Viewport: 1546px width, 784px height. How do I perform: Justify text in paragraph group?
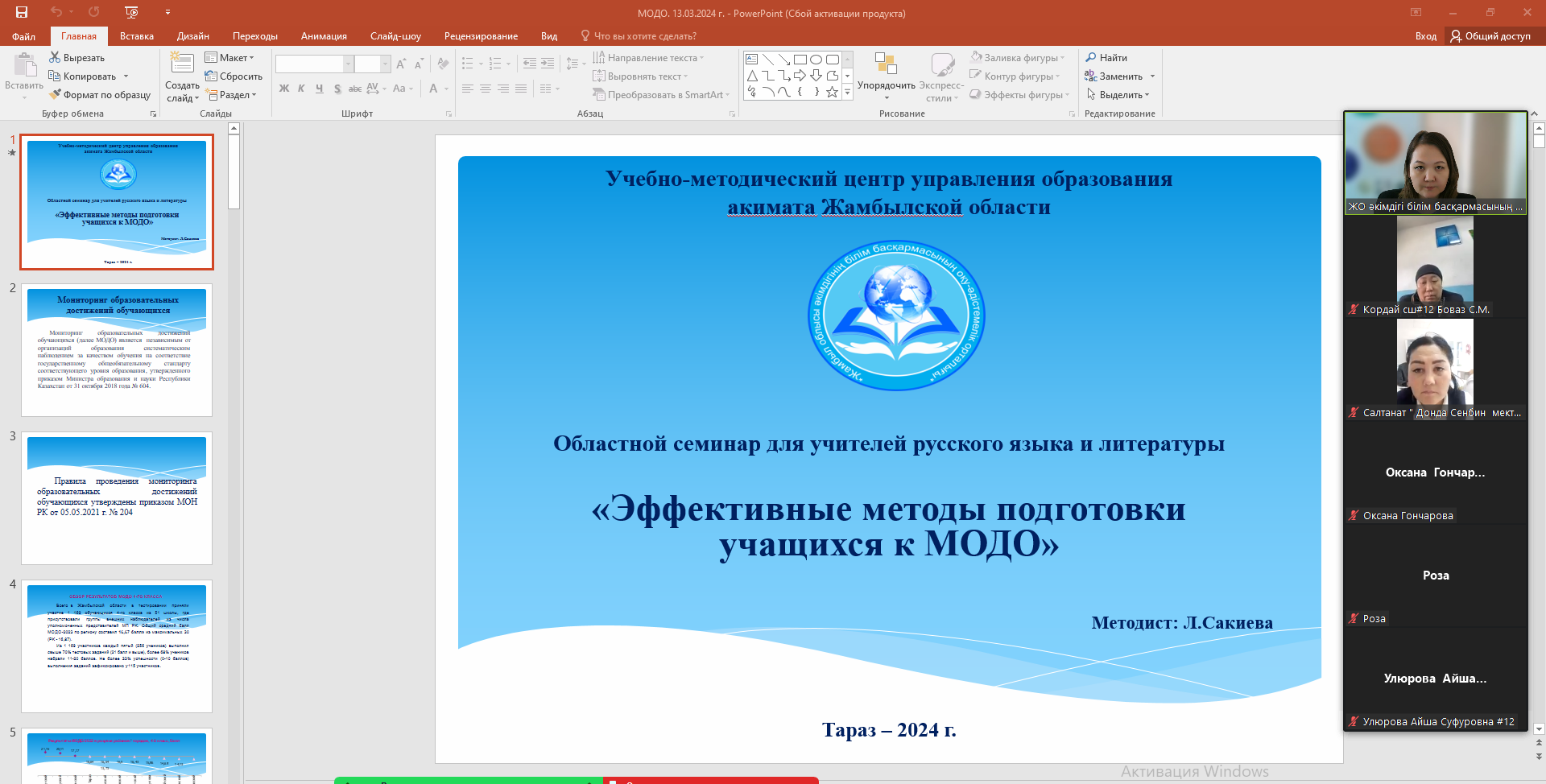coord(521,89)
